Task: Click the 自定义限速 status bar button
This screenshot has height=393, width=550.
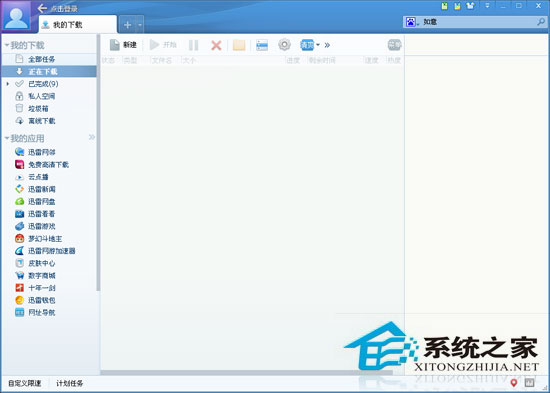Action: 25,383
